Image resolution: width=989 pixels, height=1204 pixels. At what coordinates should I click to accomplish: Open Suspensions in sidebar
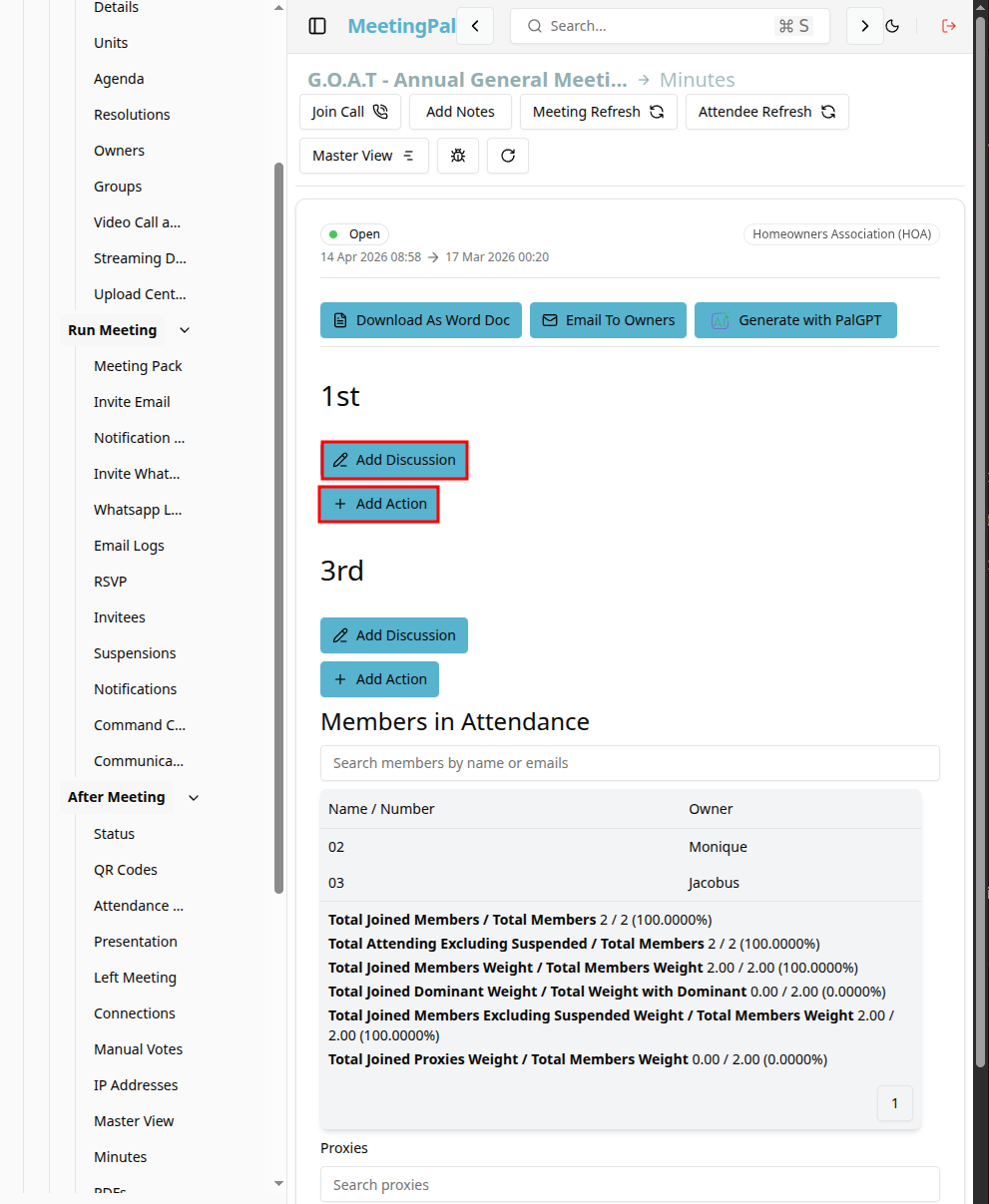click(x=135, y=653)
